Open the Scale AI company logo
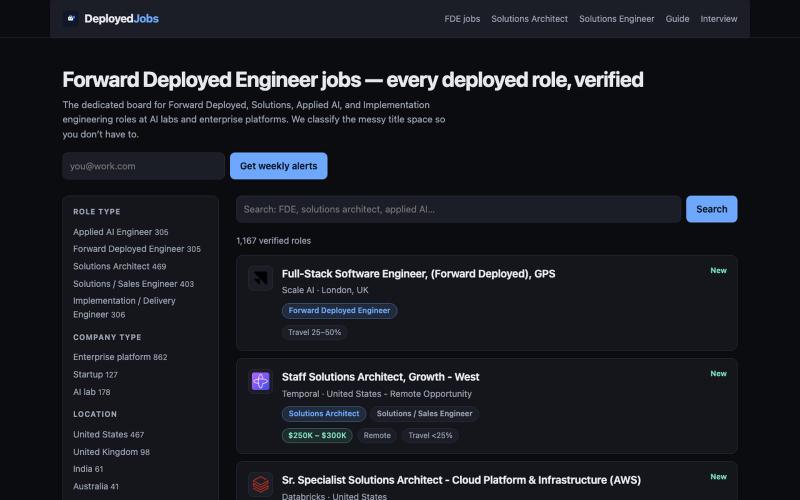This screenshot has width=800, height=500. [x=261, y=278]
